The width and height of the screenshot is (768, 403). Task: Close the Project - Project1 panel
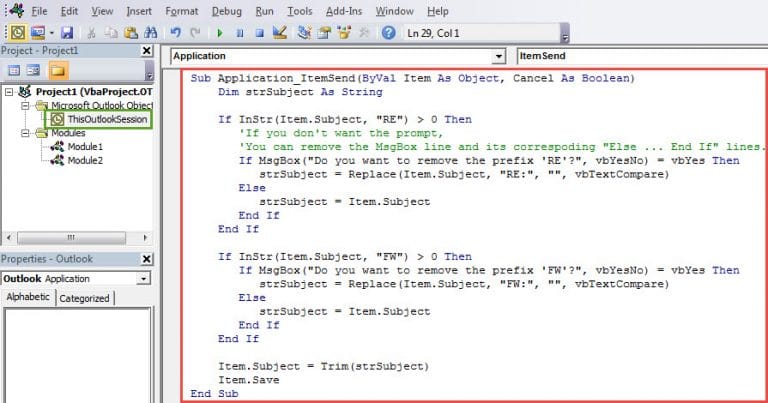pos(146,50)
